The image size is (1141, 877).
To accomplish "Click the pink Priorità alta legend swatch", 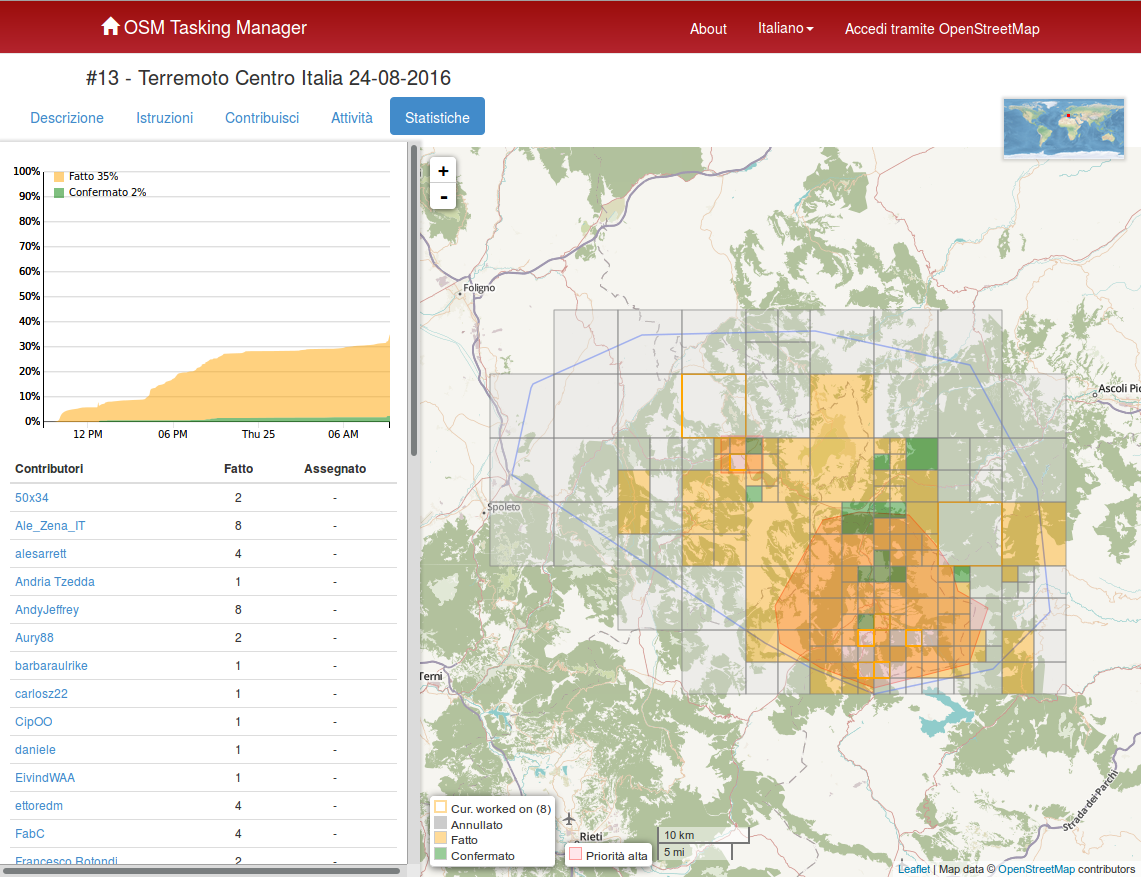I will click(x=575, y=855).
